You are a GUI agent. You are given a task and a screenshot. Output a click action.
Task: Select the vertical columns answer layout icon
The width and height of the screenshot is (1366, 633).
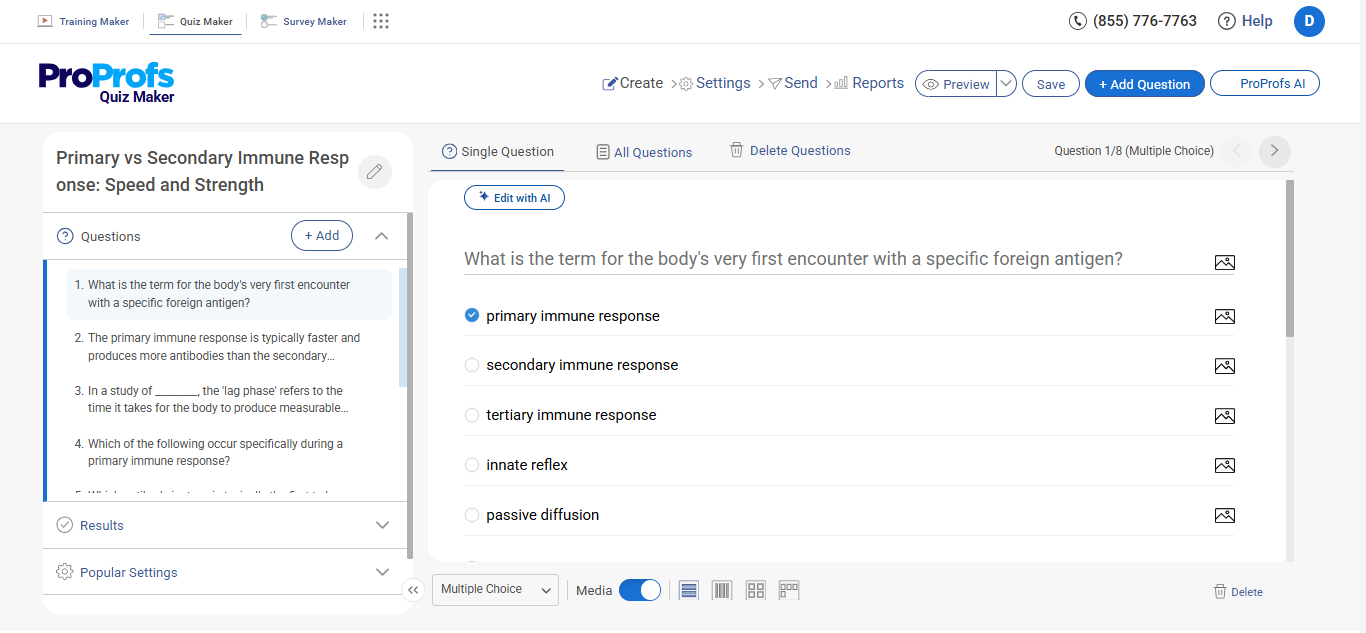pyautogui.click(x=722, y=590)
